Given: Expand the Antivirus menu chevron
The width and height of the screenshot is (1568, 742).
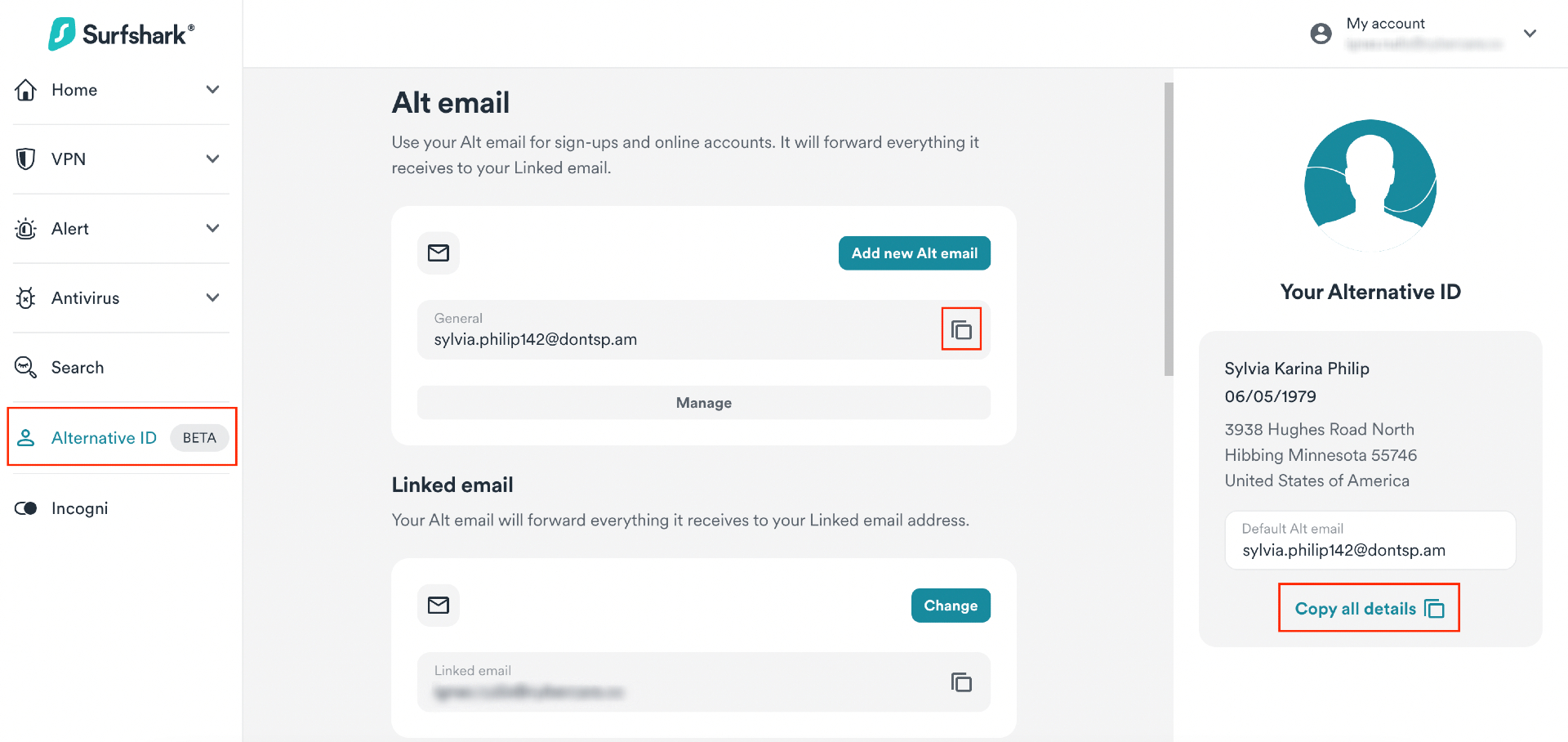Looking at the screenshot, I should click(x=212, y=298).
